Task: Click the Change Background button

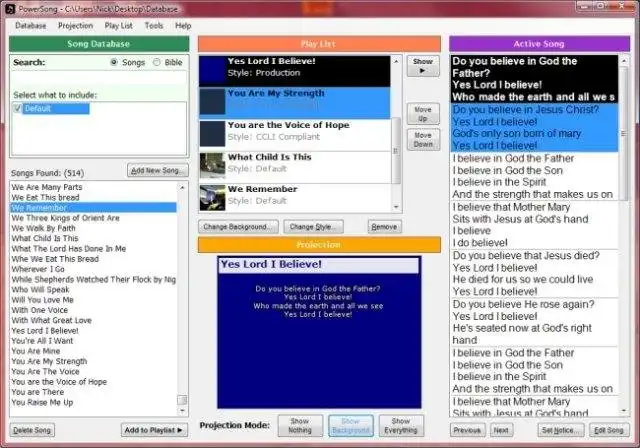Action: point(238,226)
